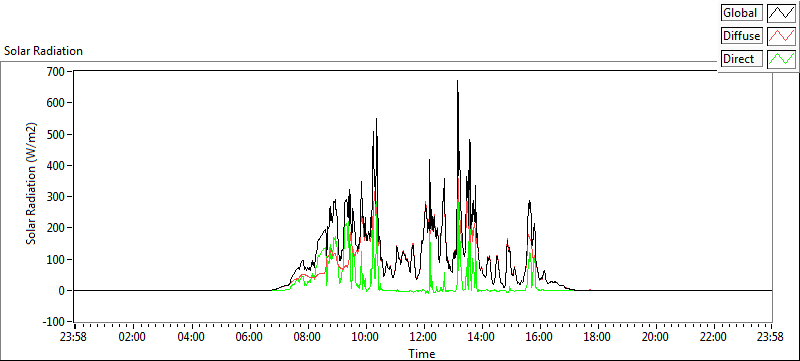Open the Direct green line style sample
This screenshot has height=361, width=800.
[781, 59]
